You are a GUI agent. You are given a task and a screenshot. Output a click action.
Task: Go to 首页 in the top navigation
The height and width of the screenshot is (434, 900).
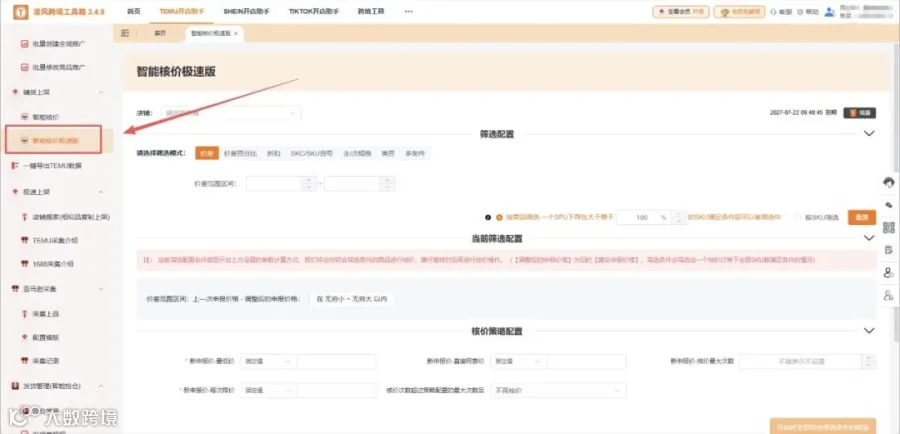[134, 11]
